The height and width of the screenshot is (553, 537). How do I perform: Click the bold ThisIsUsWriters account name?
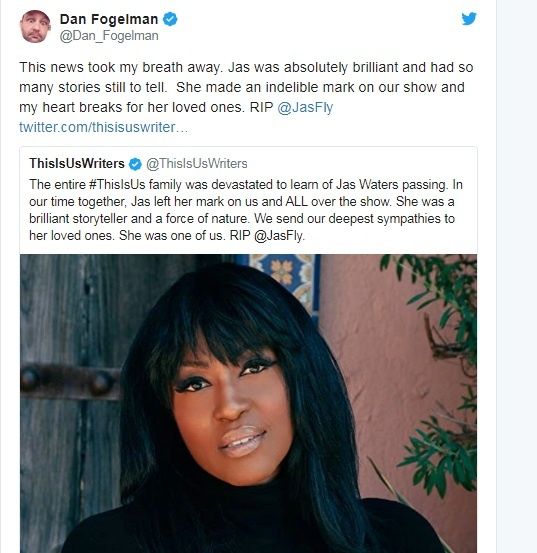click(77, 164)
